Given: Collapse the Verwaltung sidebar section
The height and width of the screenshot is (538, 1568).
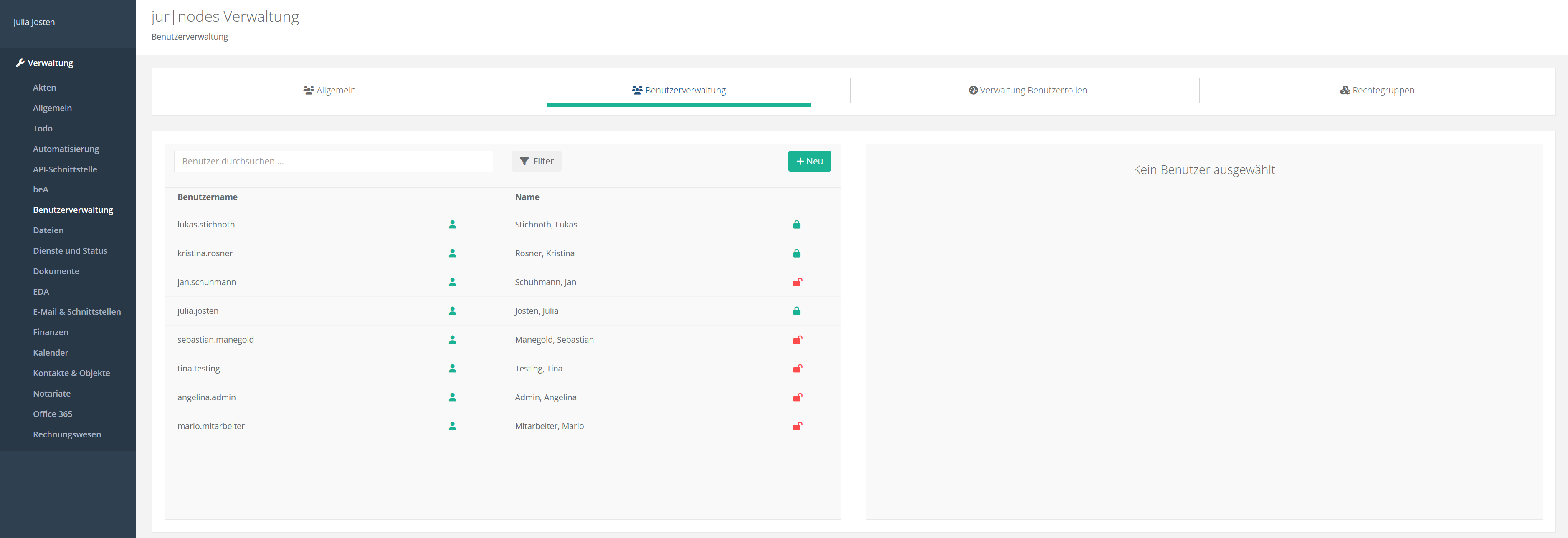Looking at the screenshot, I should 51,63.
